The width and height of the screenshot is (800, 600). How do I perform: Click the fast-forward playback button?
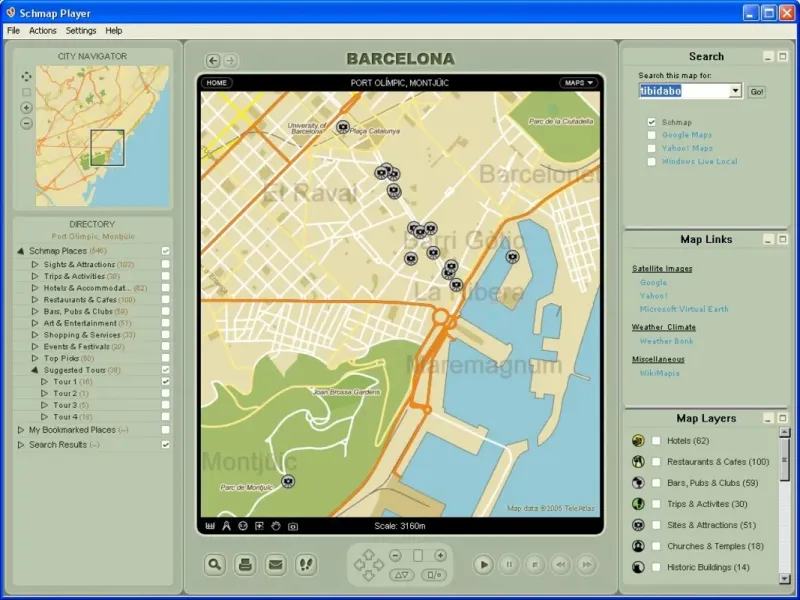tap(587, 565)
